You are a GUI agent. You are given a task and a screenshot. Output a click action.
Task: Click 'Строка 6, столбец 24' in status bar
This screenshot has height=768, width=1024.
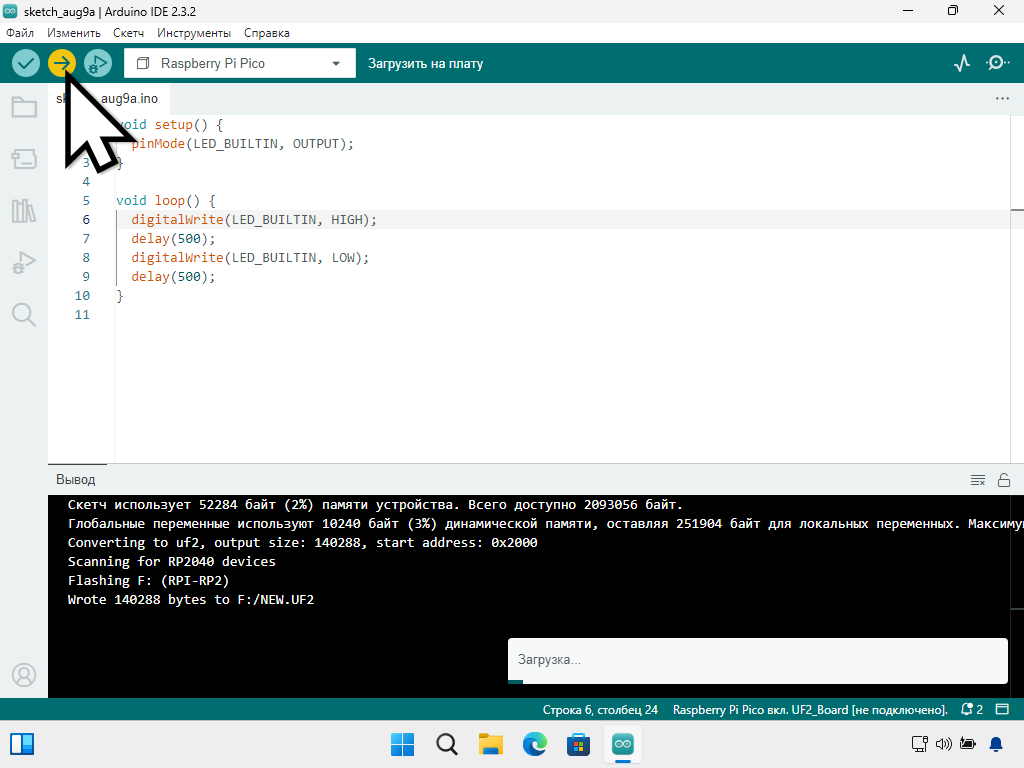coord(600,710)
